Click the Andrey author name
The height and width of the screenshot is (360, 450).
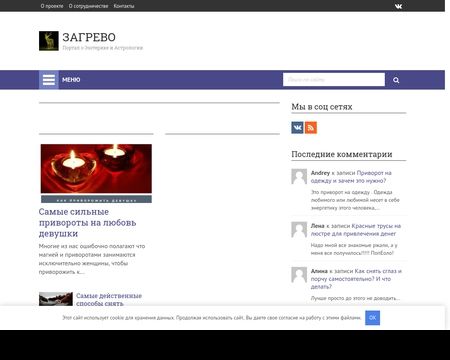pyautogui.click(x=320, y=173)
